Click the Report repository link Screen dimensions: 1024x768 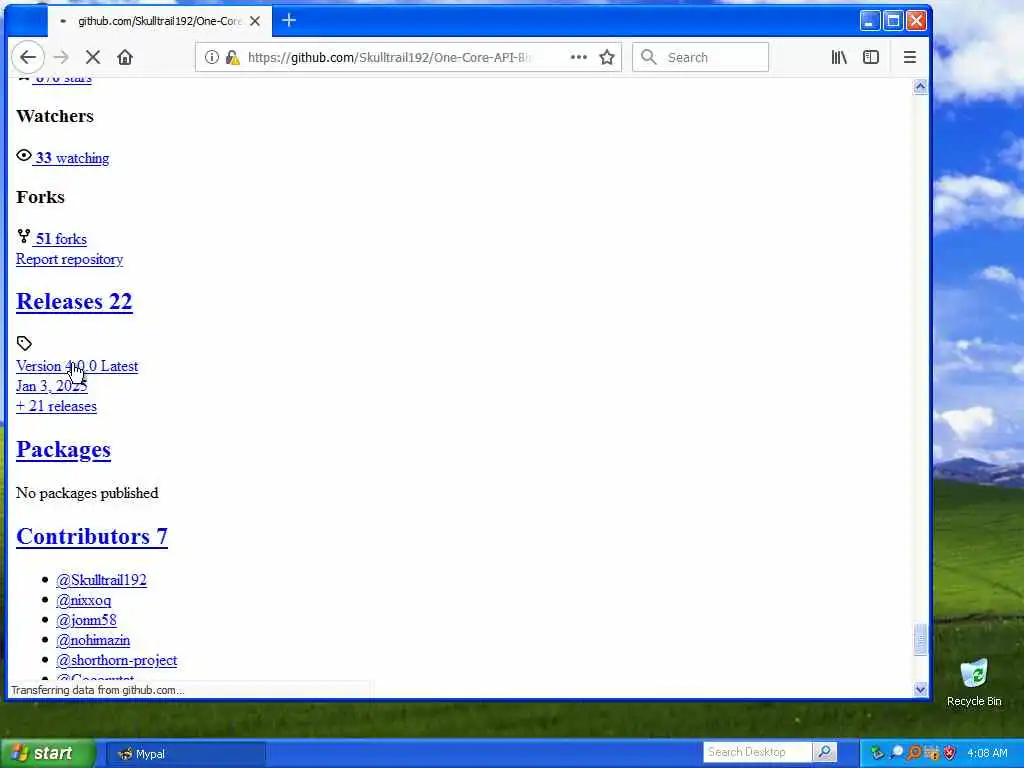coord(69,259)
